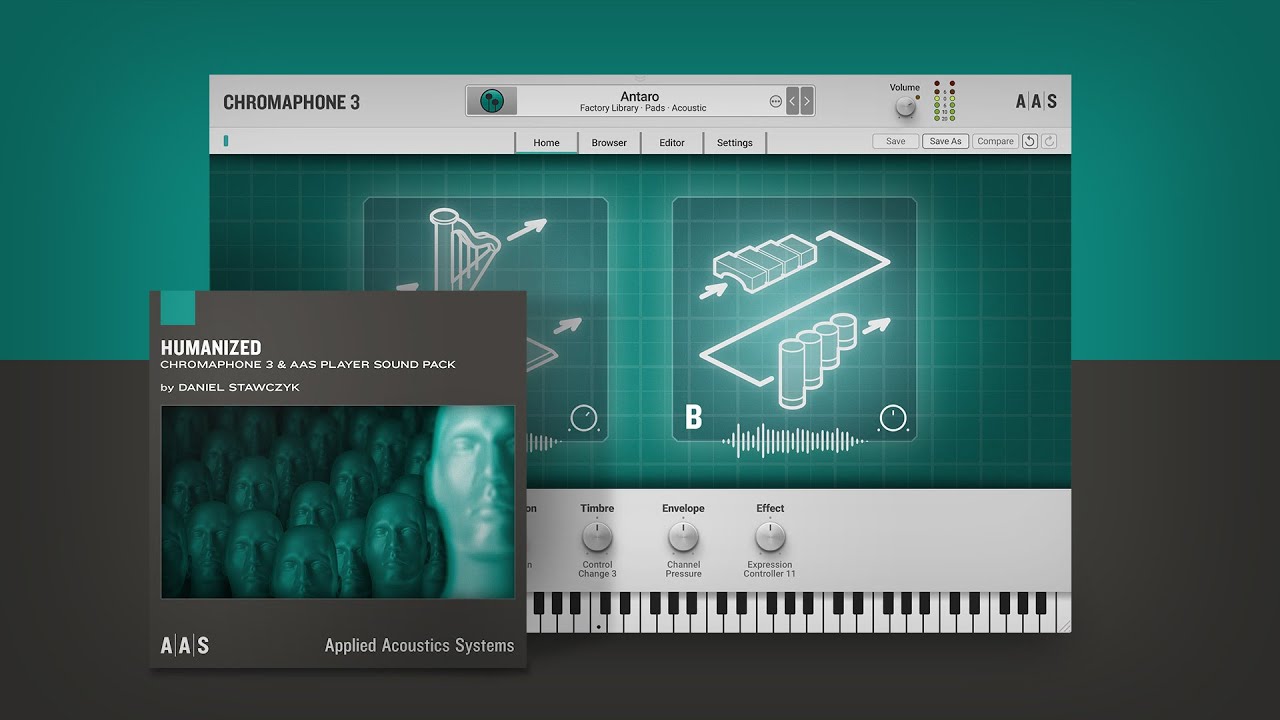This screenshot has width=1280, height=720.
Task: Click the layer B waveform display
Action: (x=794, y=441)
